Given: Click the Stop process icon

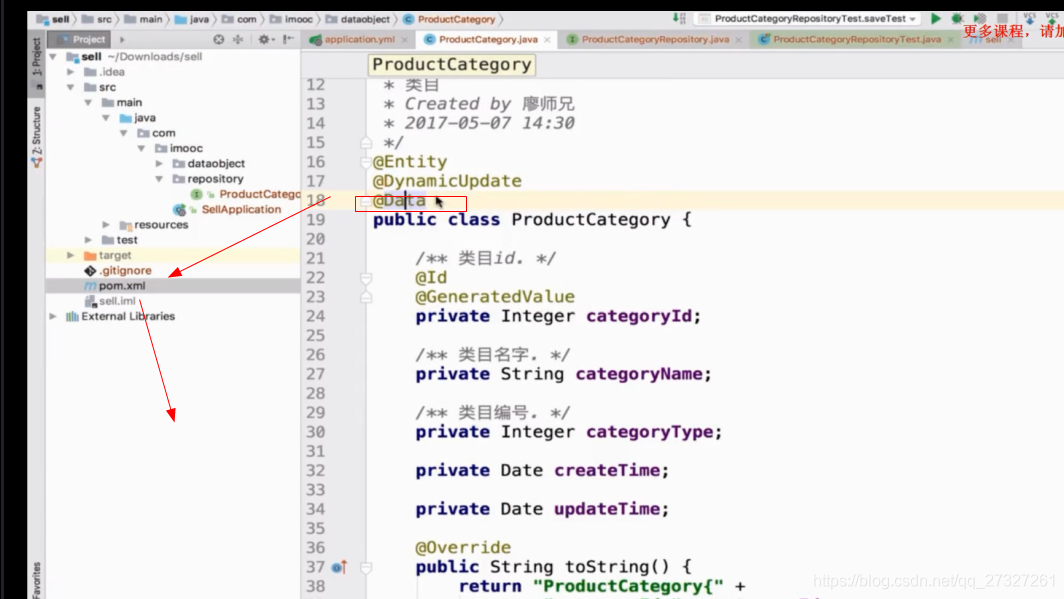Looking at the screenshot, I should (1002, 19).
